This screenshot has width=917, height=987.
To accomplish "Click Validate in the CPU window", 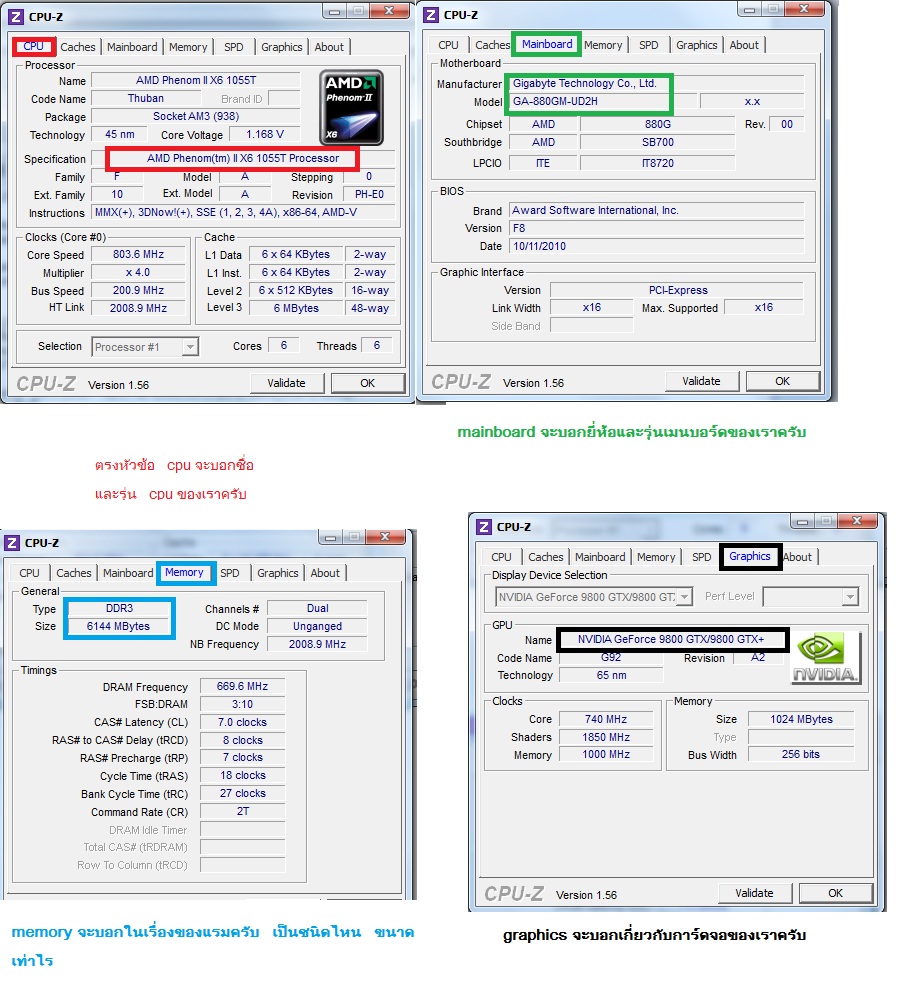I will 286,383.
